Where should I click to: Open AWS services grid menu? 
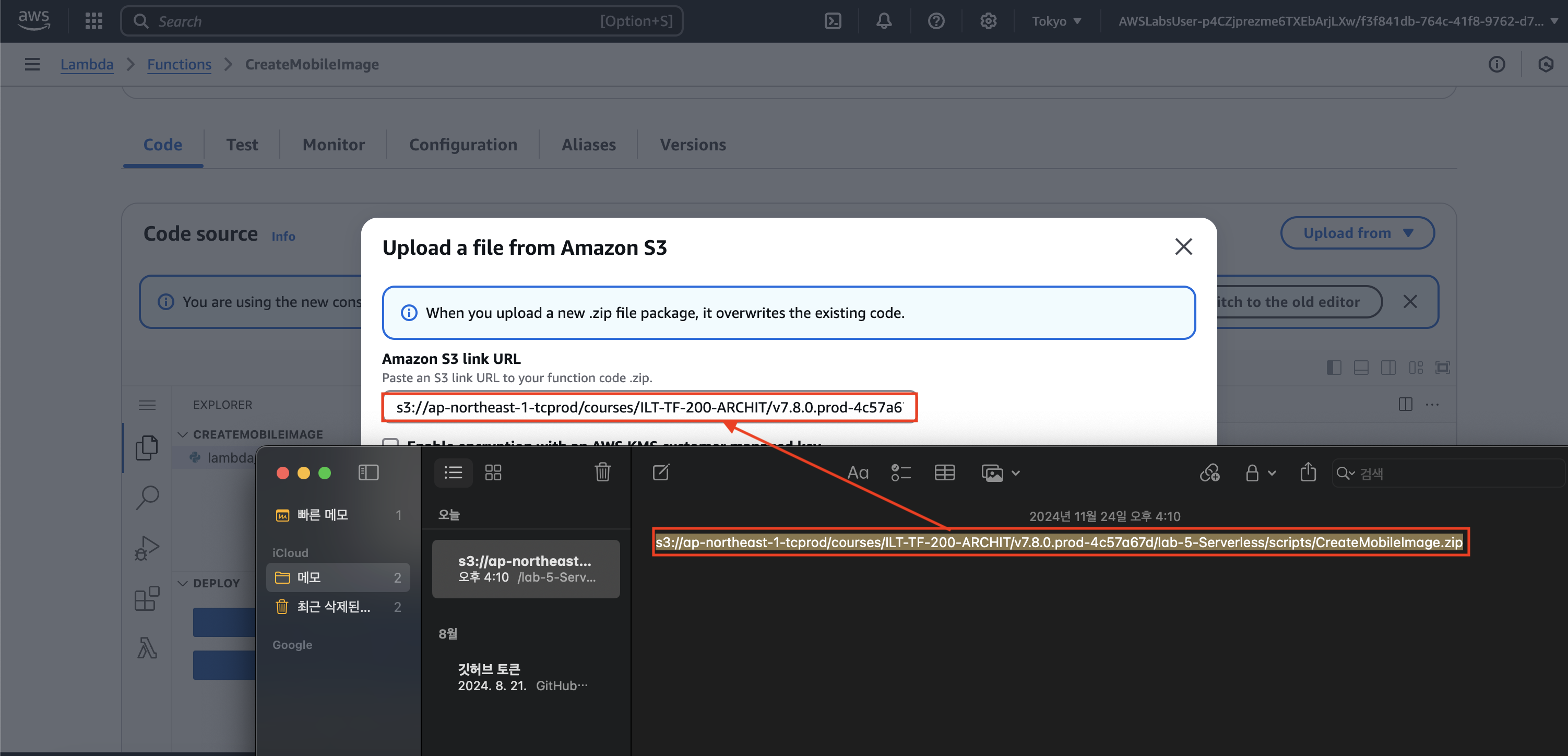pyautogui.click(x=94, y=21)
